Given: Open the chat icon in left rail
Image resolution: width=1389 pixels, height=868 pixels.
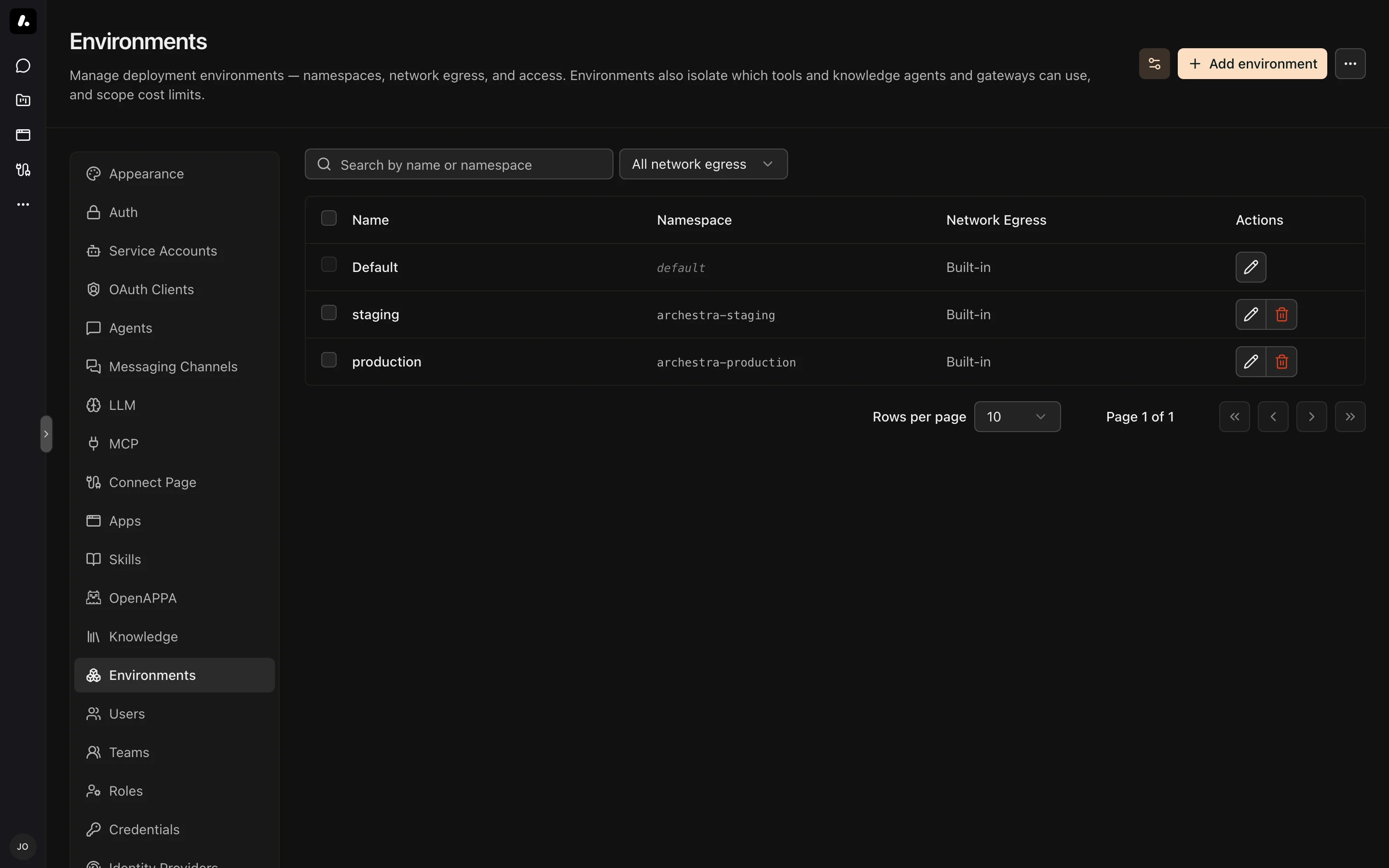Looking at the screenshot, I should click(23, 66).
